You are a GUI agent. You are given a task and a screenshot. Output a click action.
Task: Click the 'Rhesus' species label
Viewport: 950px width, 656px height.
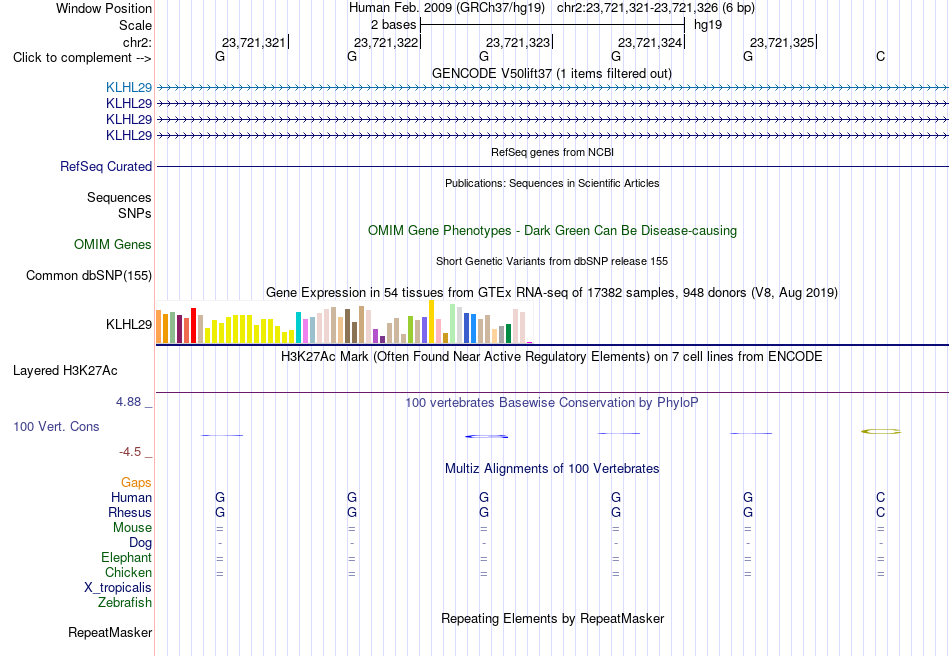130,512
